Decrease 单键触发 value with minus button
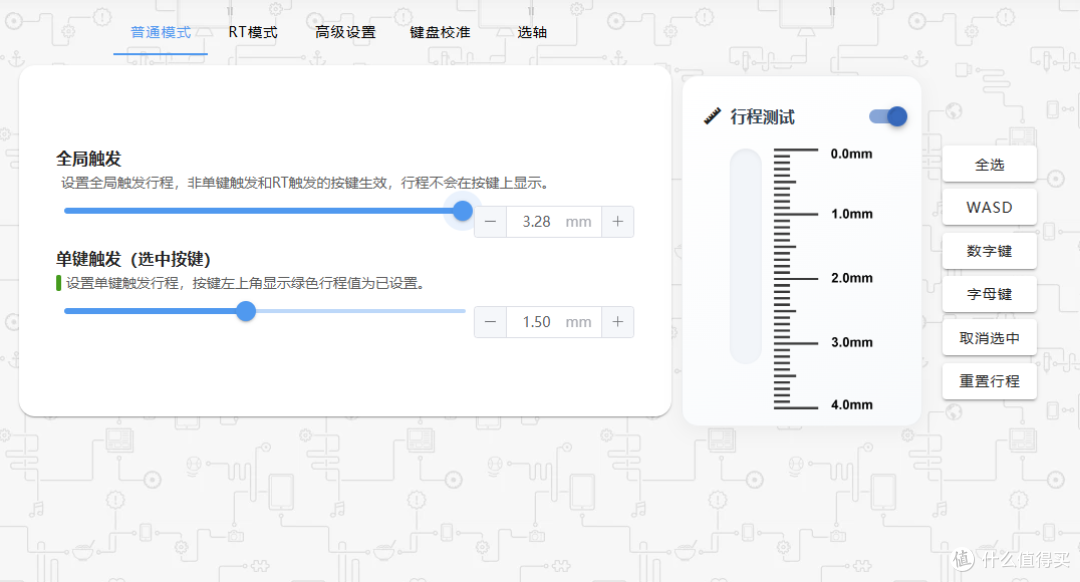 click(x=490, y=322)
